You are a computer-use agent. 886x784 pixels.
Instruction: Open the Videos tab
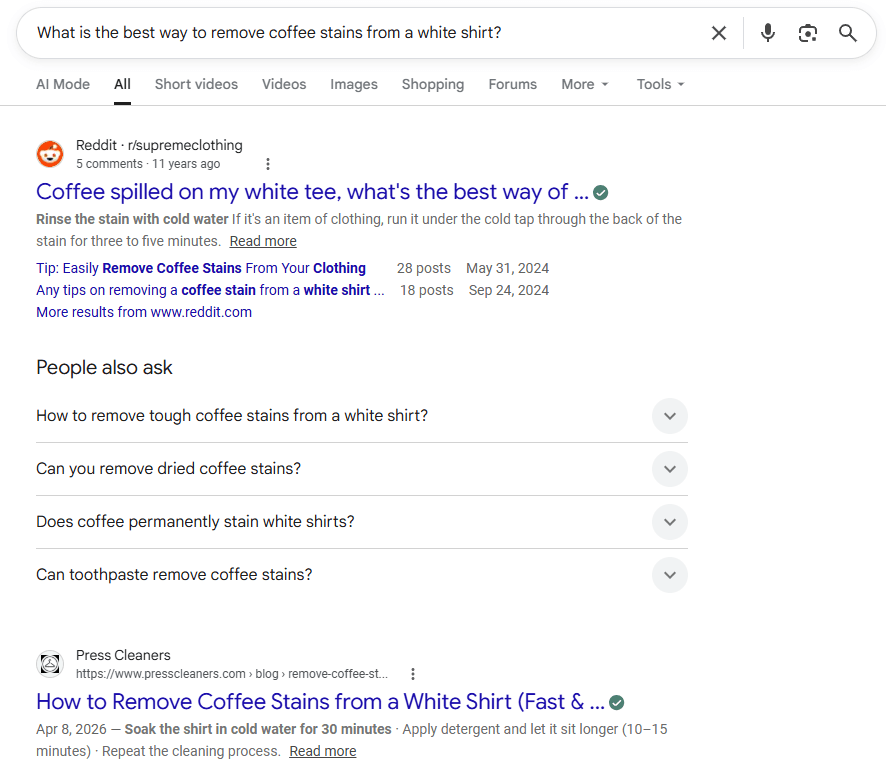click(284, 84)
